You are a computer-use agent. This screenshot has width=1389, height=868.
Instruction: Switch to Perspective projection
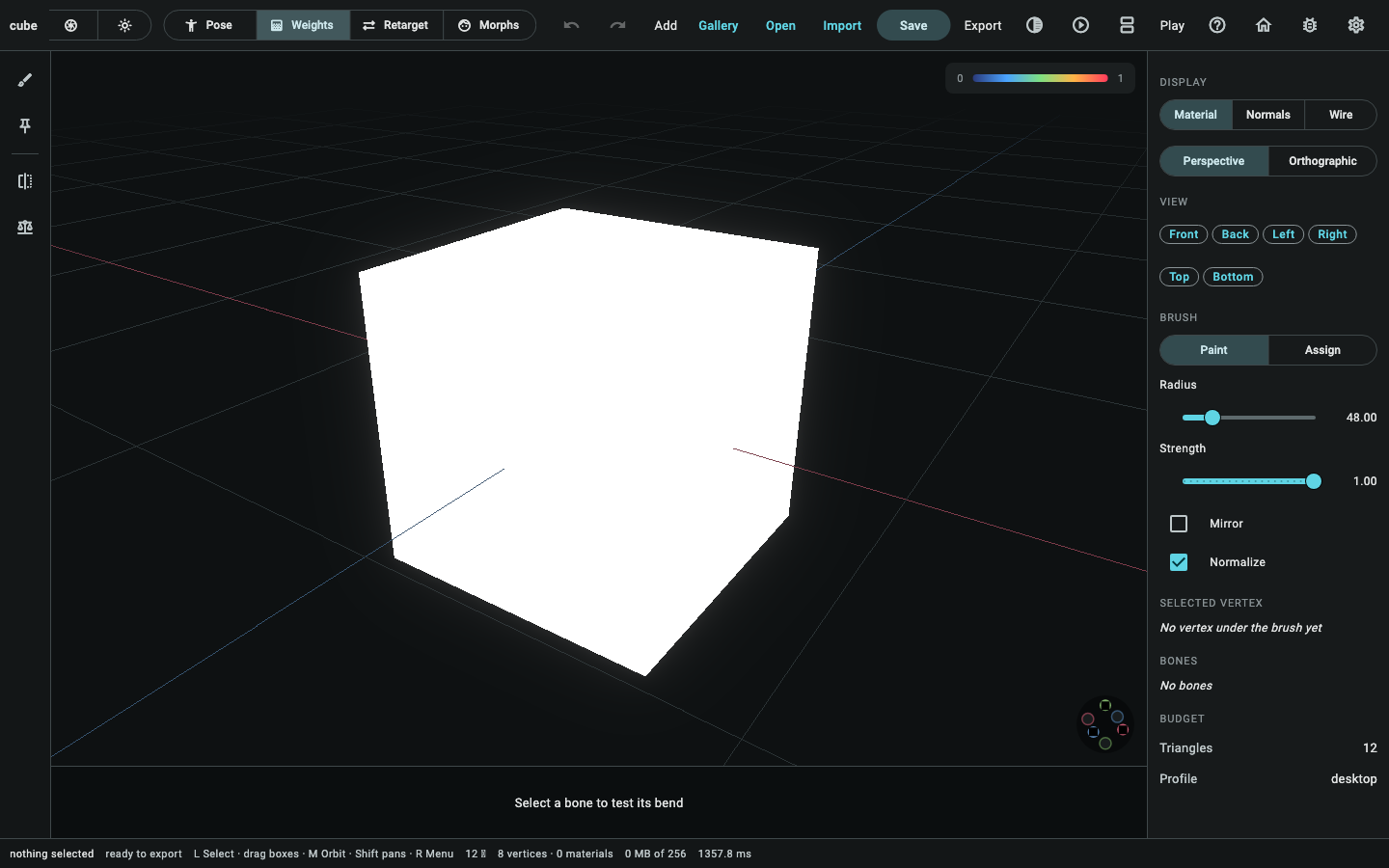(x=1214, y=161)
